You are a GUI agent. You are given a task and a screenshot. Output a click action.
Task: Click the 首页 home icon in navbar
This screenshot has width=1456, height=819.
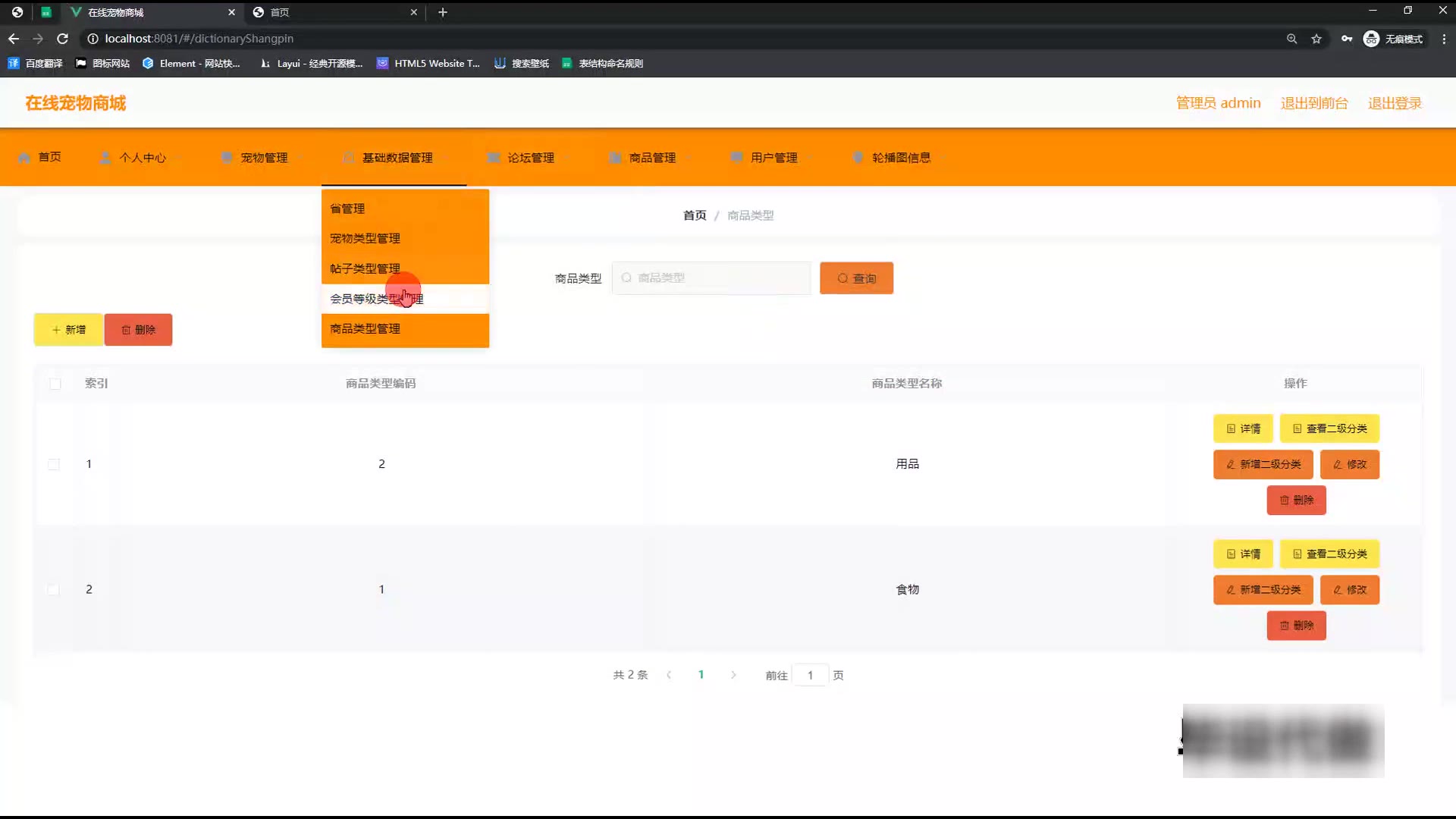coord(25,158)
